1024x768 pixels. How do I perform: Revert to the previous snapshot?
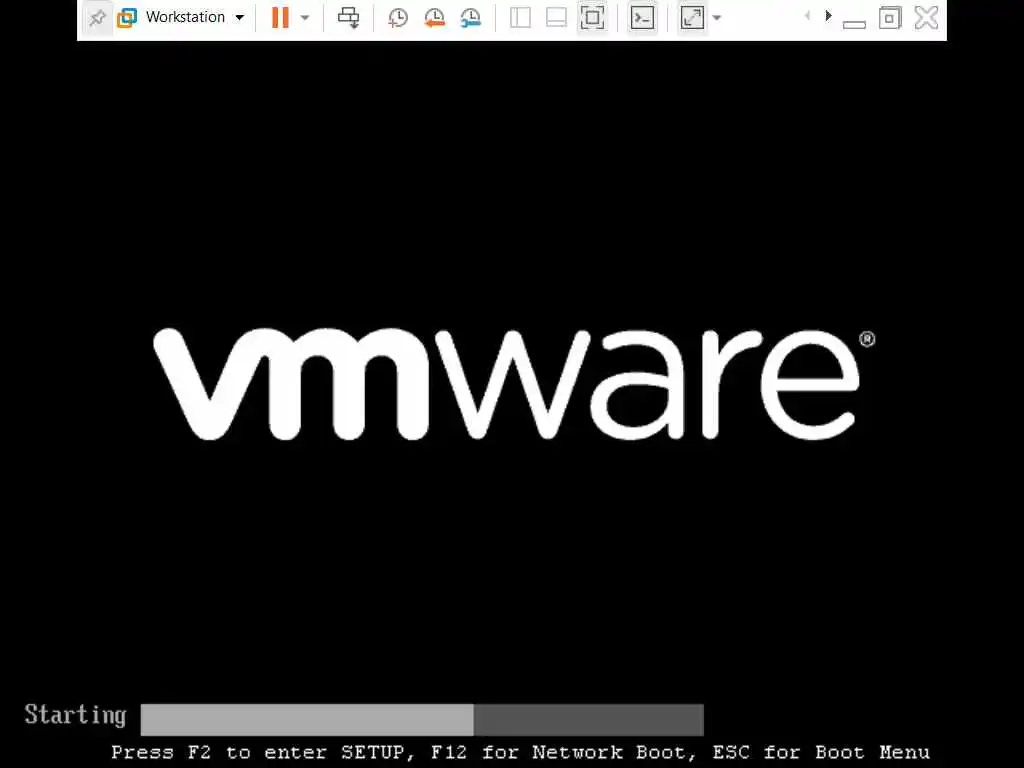point(434,18)
